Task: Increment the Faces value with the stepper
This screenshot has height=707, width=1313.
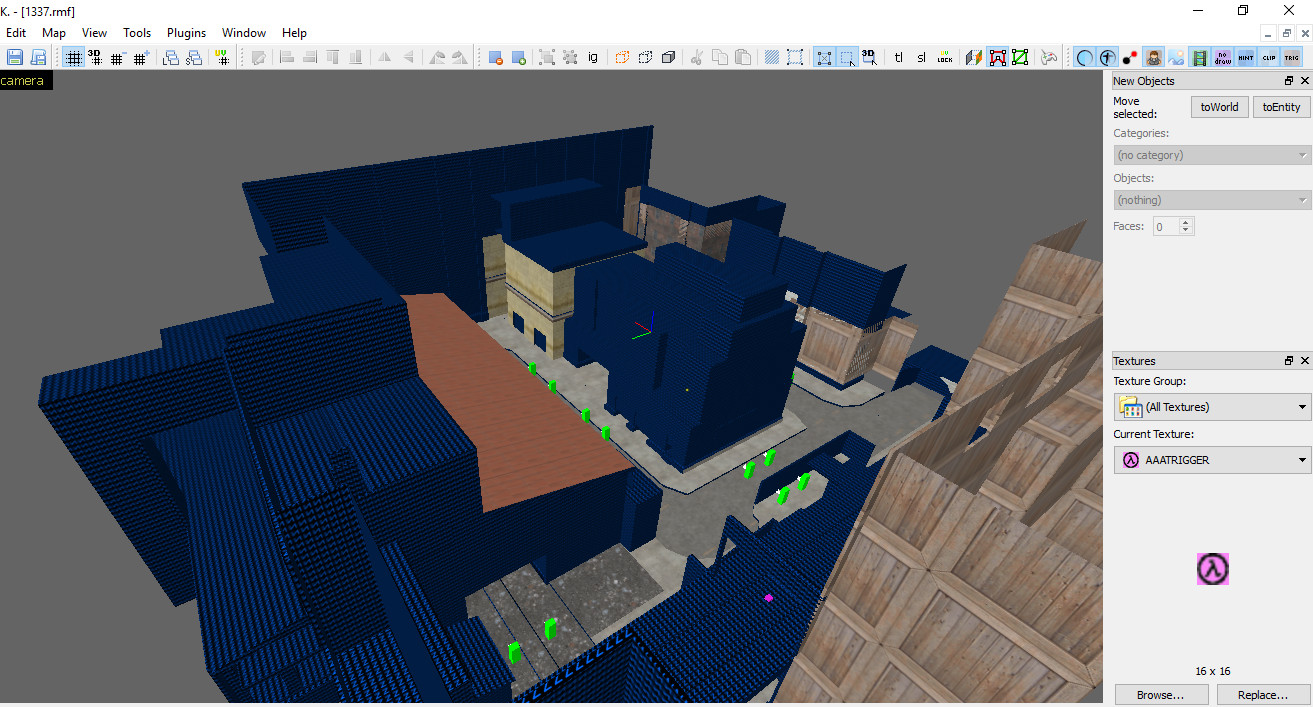Action: [x=1186, y=221]
